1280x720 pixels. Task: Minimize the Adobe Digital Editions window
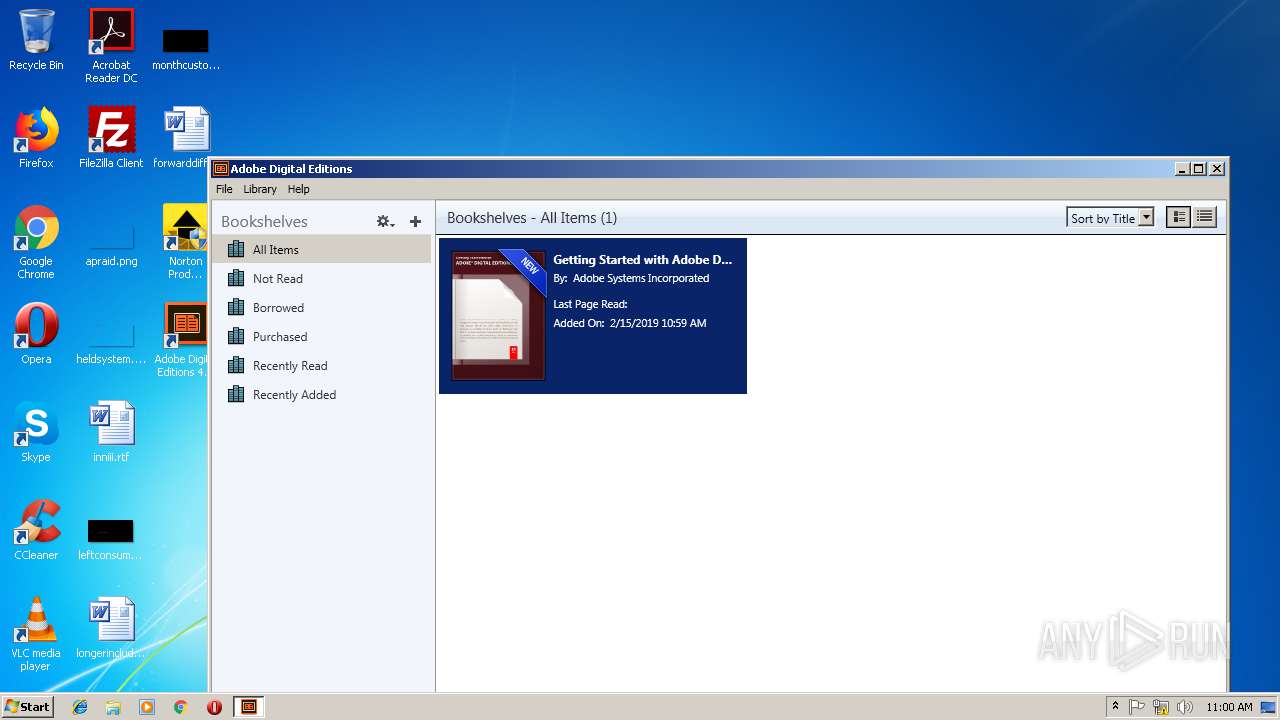click(x=1183, y=168)
